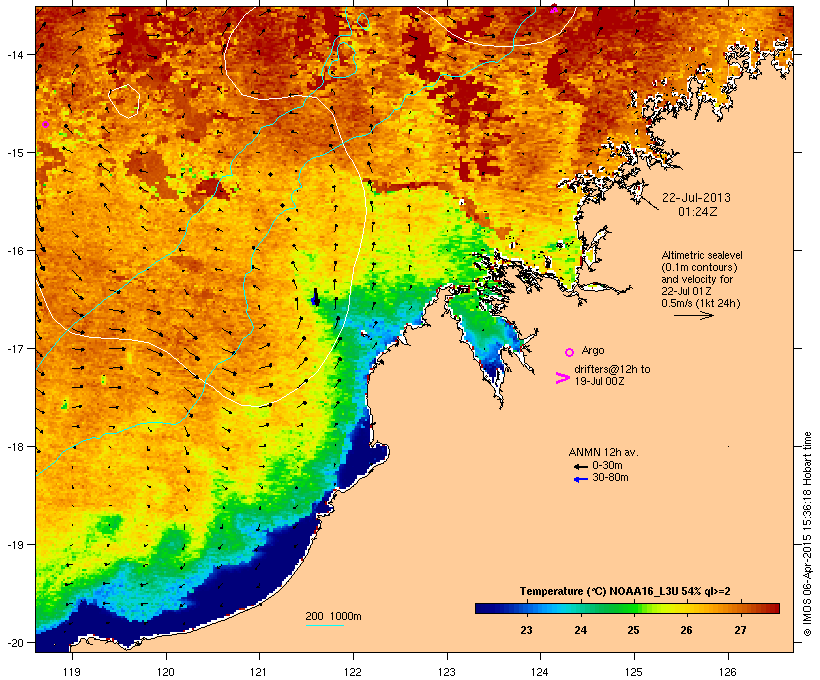Click the longitude axis label 125
The width and height of the screenshot is (820, 680).
point(634,672)
